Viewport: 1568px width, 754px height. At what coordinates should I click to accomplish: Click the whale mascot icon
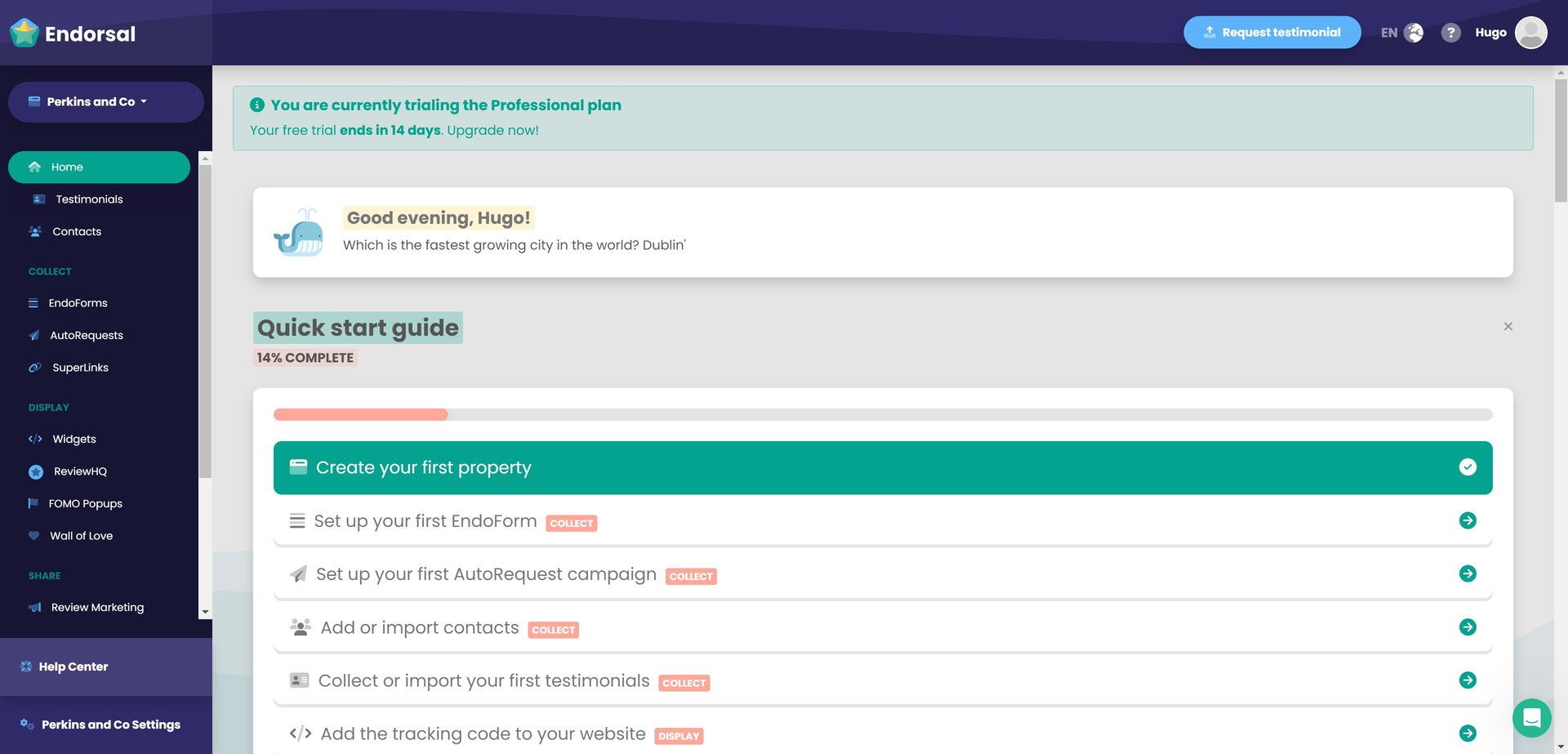pos(298,233)
